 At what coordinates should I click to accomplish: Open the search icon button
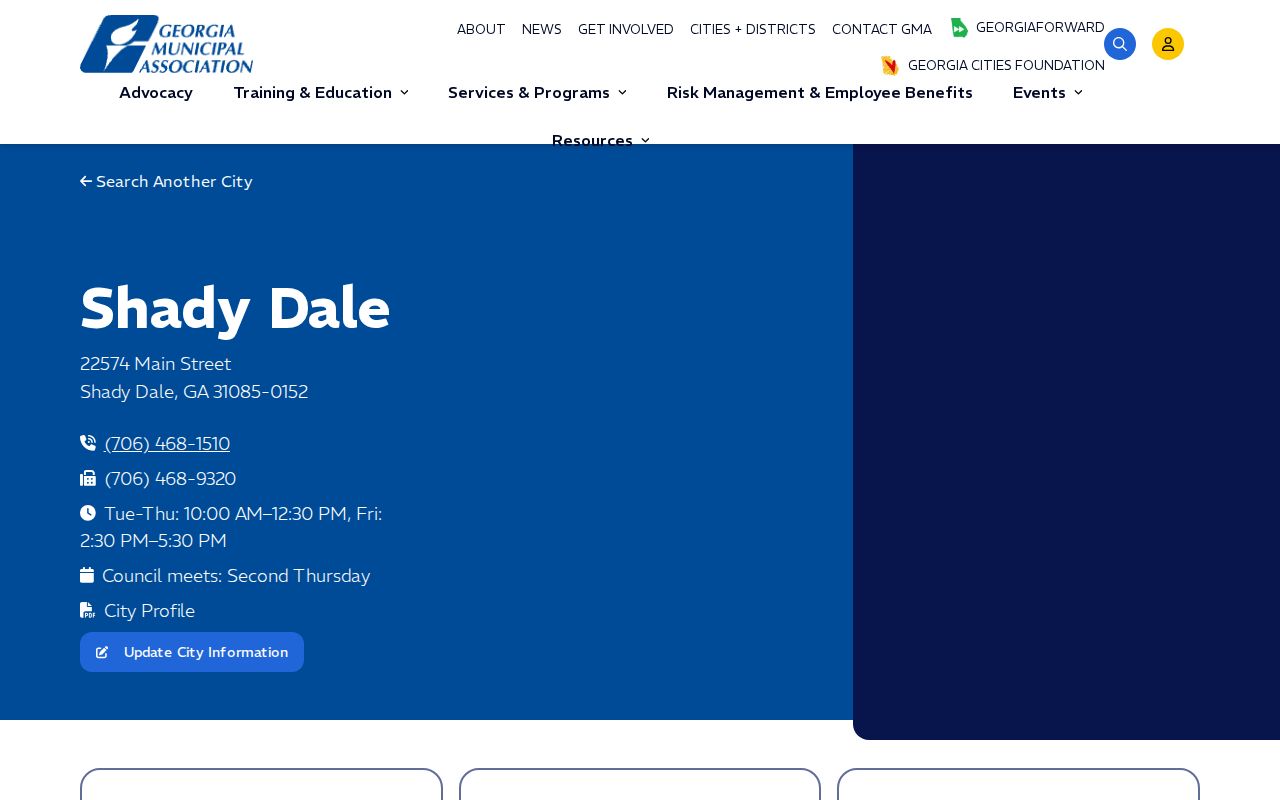click(x=1120, y=44)
